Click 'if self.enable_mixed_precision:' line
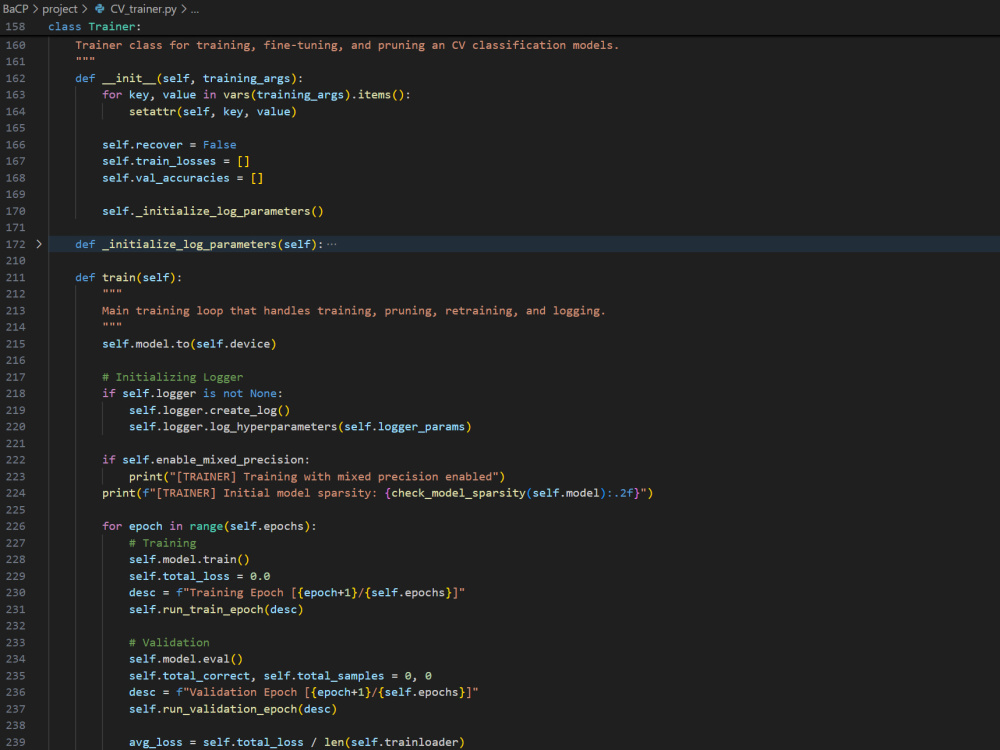The width and height of the screenshot is (1000, 750). click(x=206, y=460)
